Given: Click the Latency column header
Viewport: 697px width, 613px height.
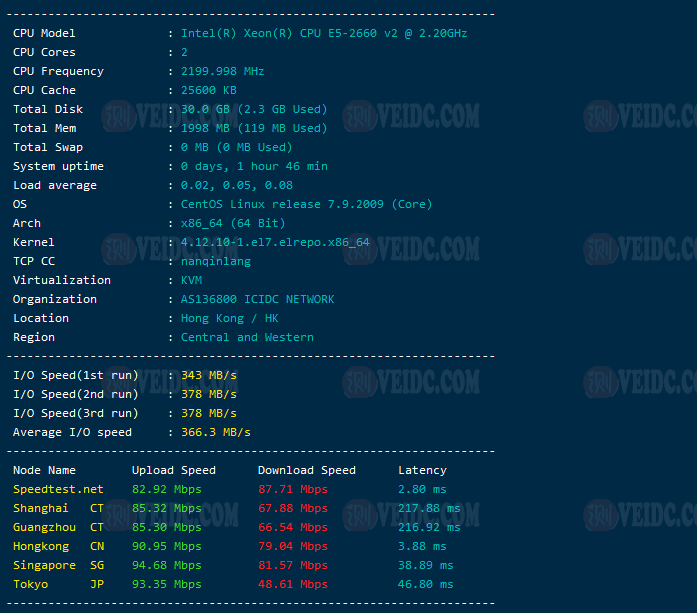Looking at the screenshot, I should (x=422, y=470).
